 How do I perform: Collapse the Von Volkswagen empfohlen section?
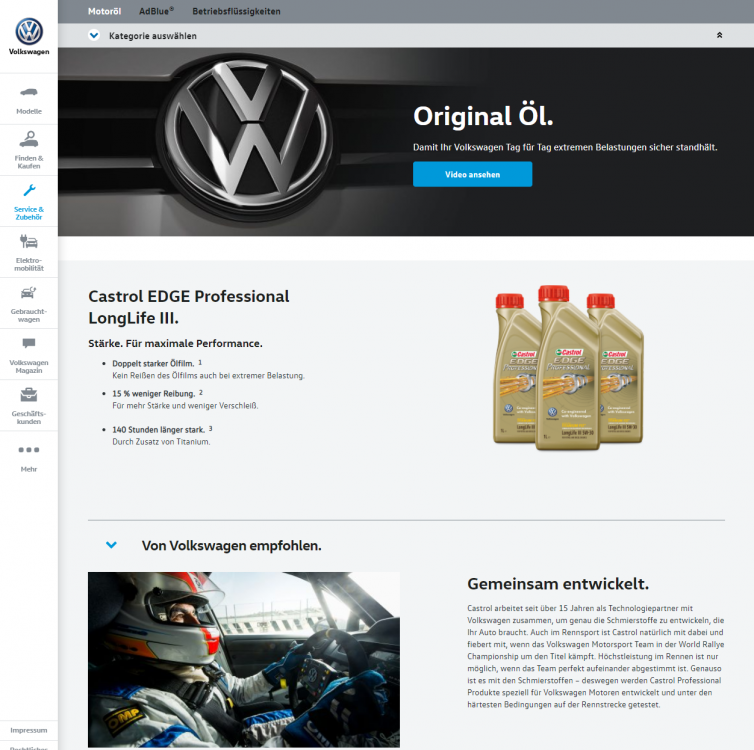click(x=111, y=545)
